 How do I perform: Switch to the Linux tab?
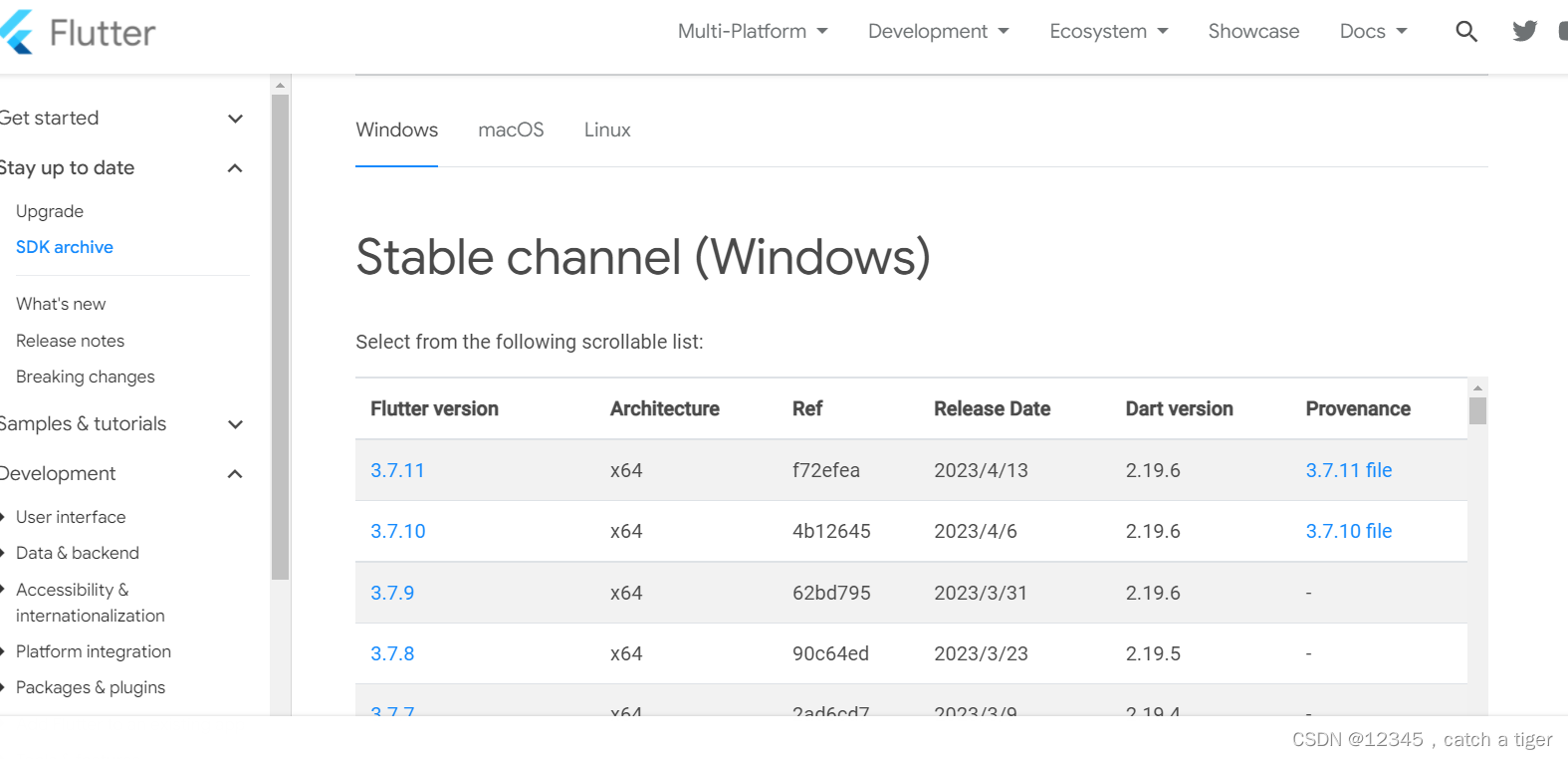(x=607, y=130)
